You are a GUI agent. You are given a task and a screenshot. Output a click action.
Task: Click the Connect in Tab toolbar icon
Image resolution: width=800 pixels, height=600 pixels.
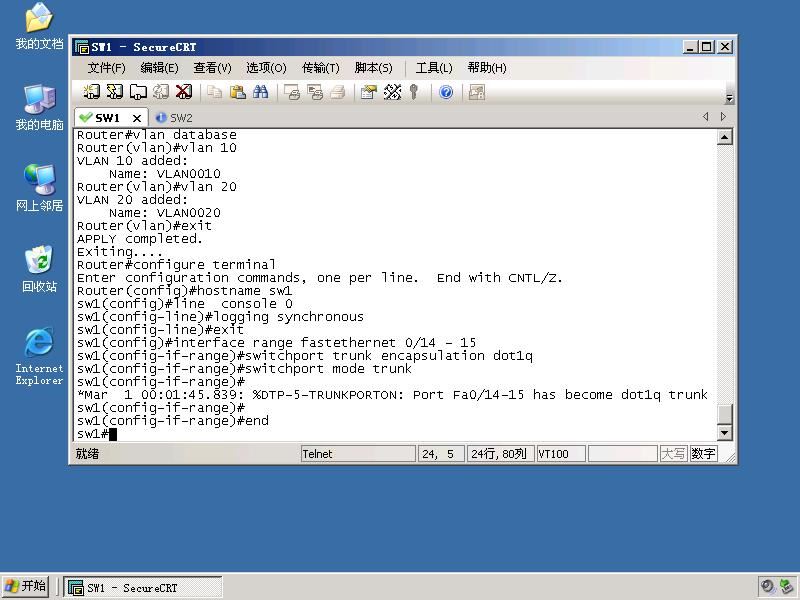tap(138, 92)
